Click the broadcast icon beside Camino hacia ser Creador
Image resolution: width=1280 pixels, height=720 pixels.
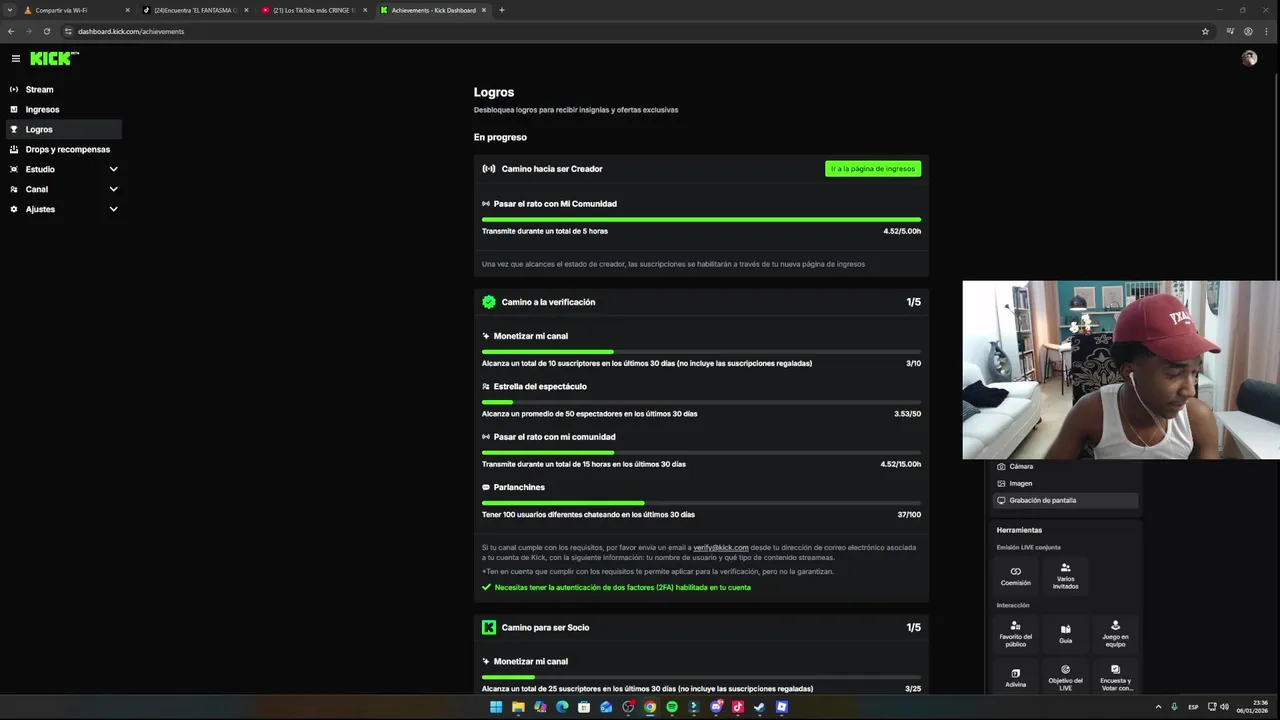pyautogui.click(x=489, y=169)
